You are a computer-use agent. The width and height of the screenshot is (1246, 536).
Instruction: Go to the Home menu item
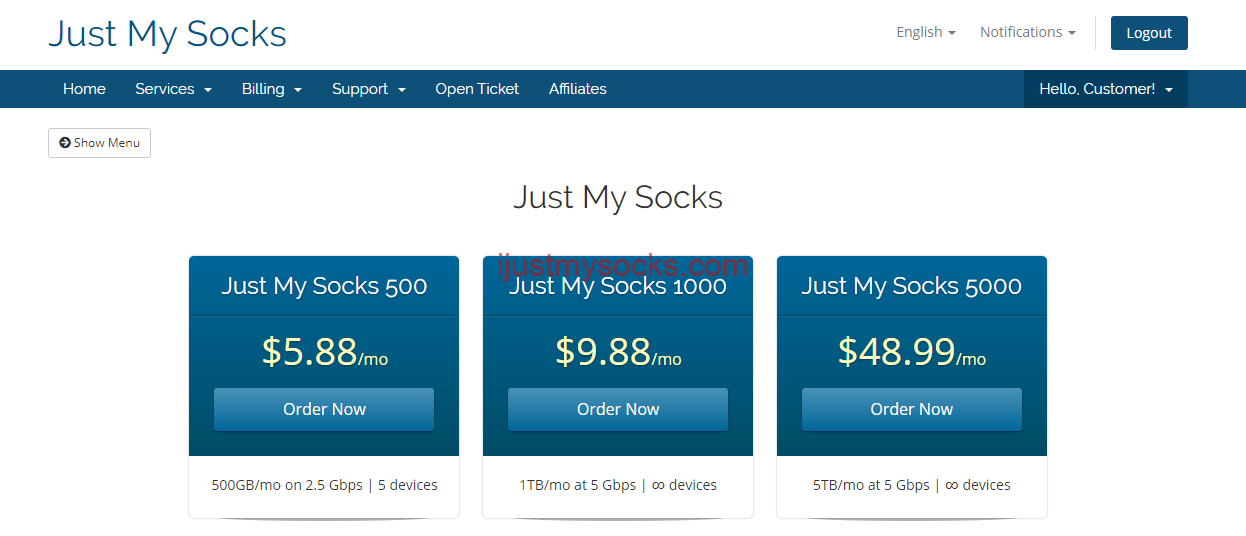[84, 89]
